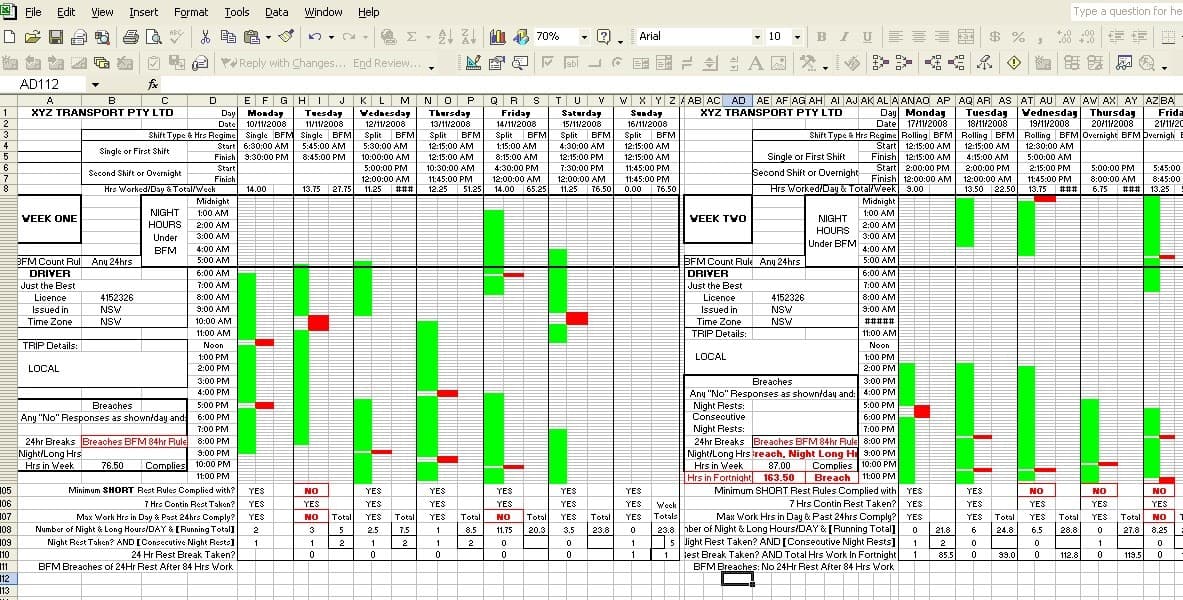Select the Format Painter brush

tap(285, 37)
